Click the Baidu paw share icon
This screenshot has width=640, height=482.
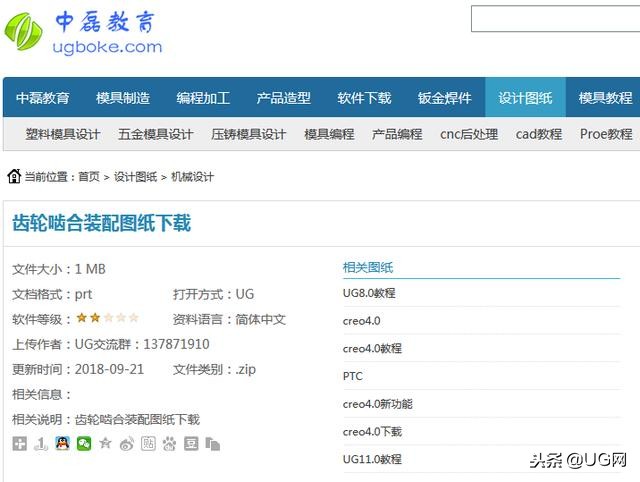[169, 443]
